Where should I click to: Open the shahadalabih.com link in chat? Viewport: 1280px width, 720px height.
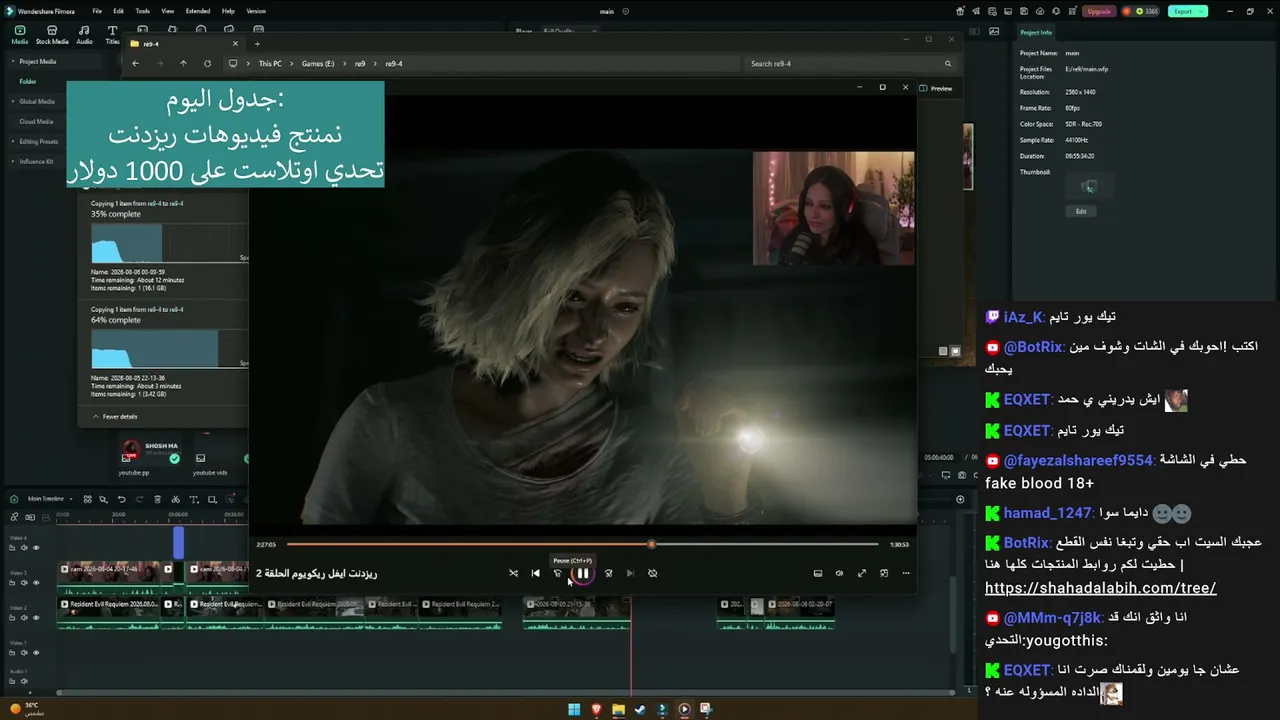coord(1100,588)
